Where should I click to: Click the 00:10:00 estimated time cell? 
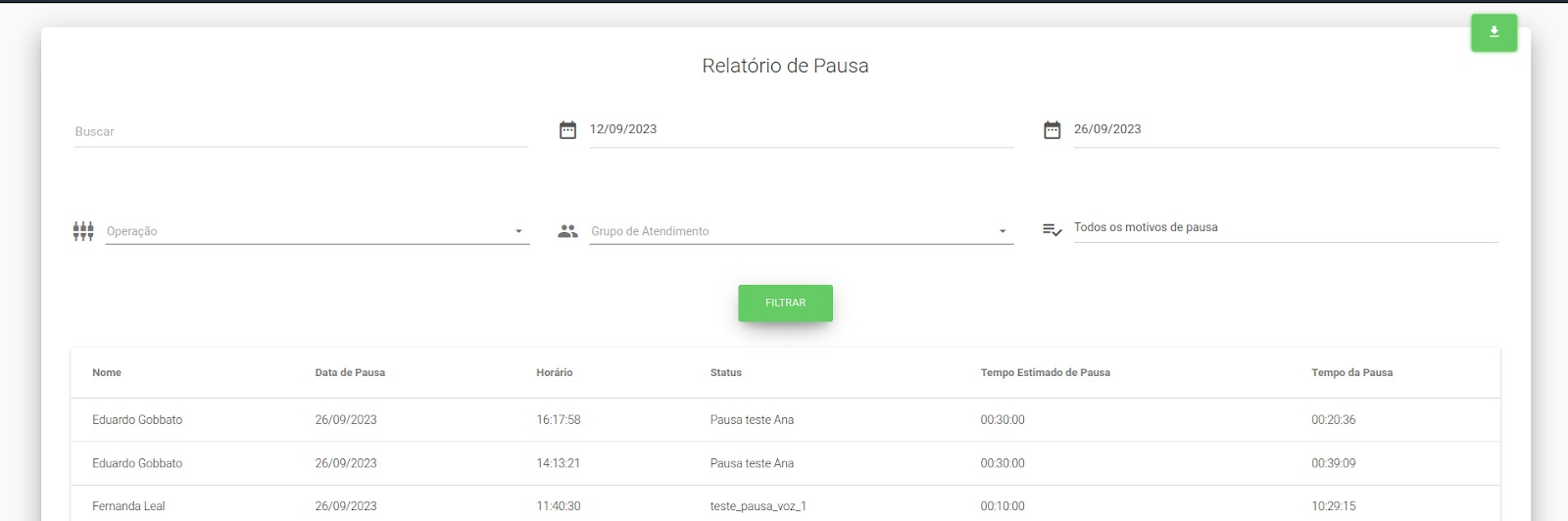[x=1003, y=506]
